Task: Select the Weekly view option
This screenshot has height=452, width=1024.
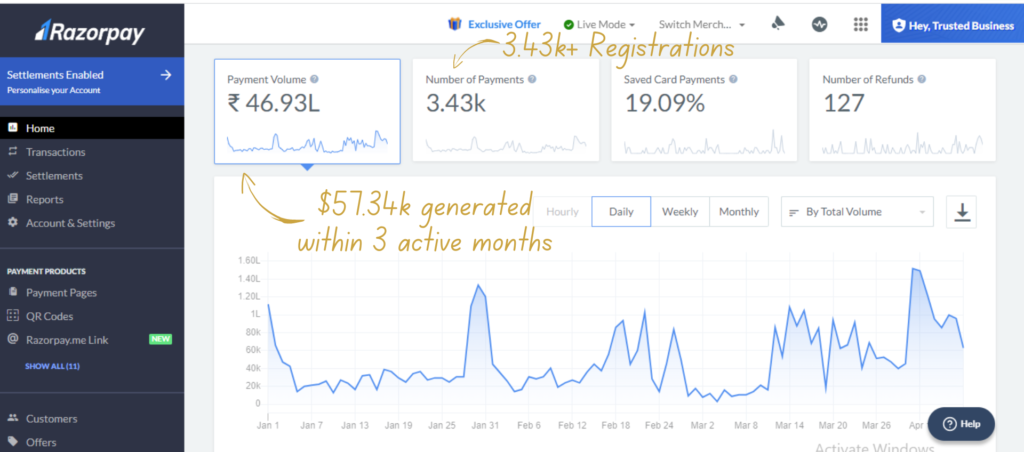Action: (680, 212)
